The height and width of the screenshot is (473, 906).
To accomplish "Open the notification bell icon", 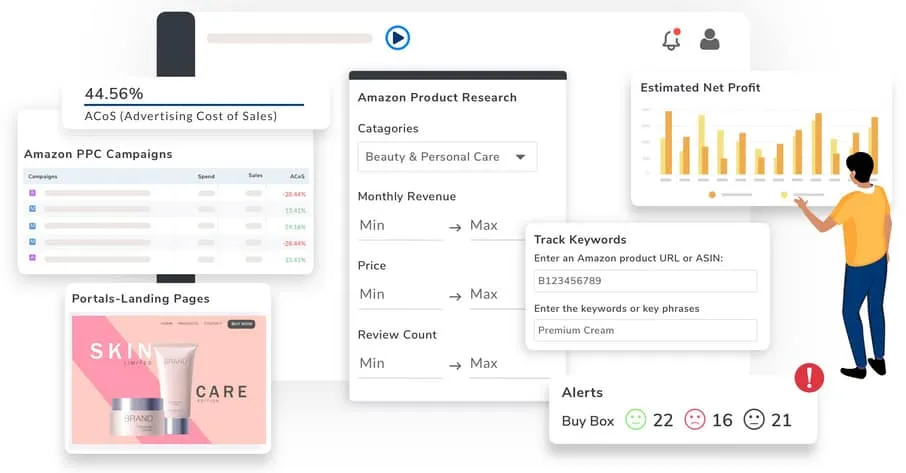I will point(671,40).
